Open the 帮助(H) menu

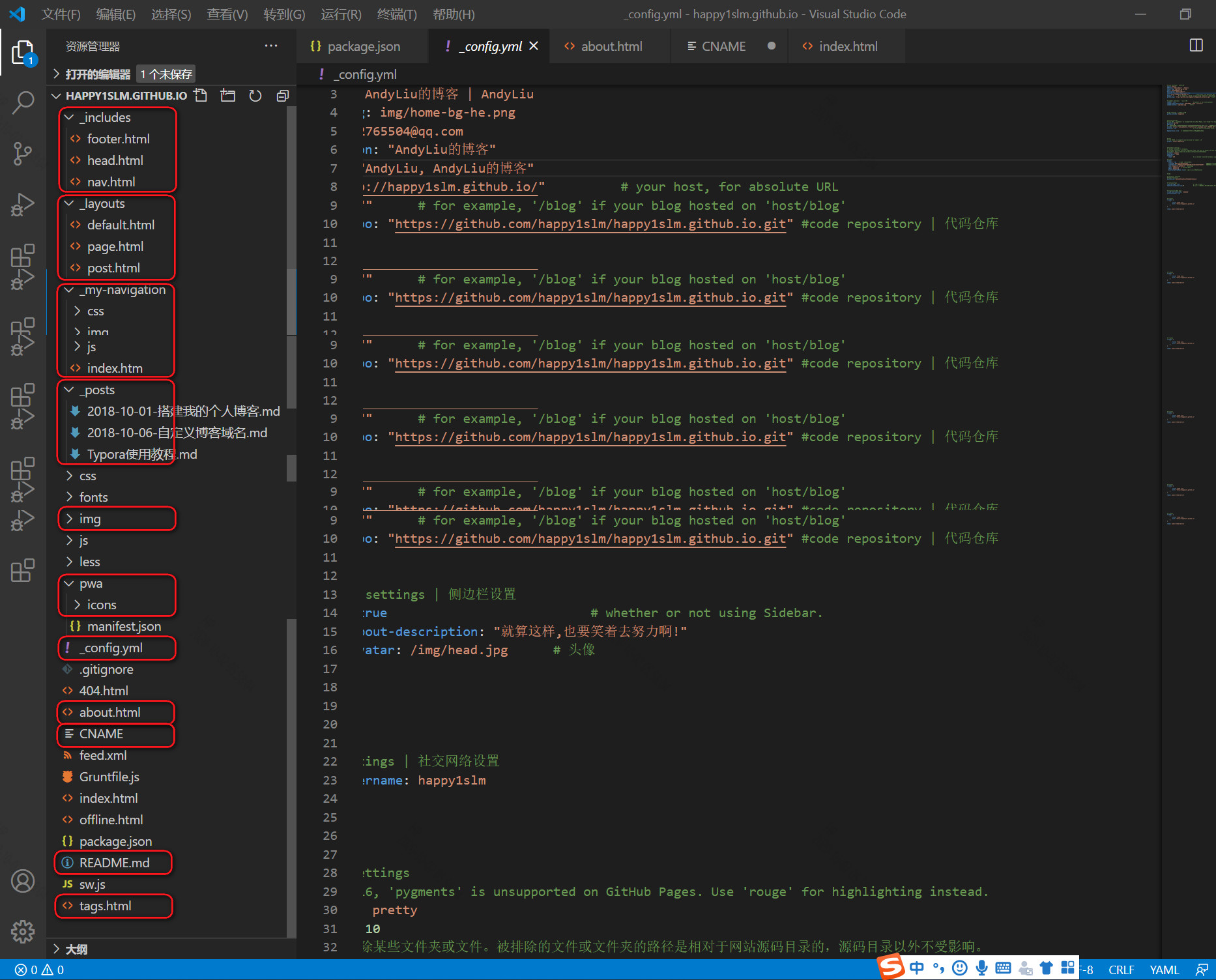tap(454, 14)
